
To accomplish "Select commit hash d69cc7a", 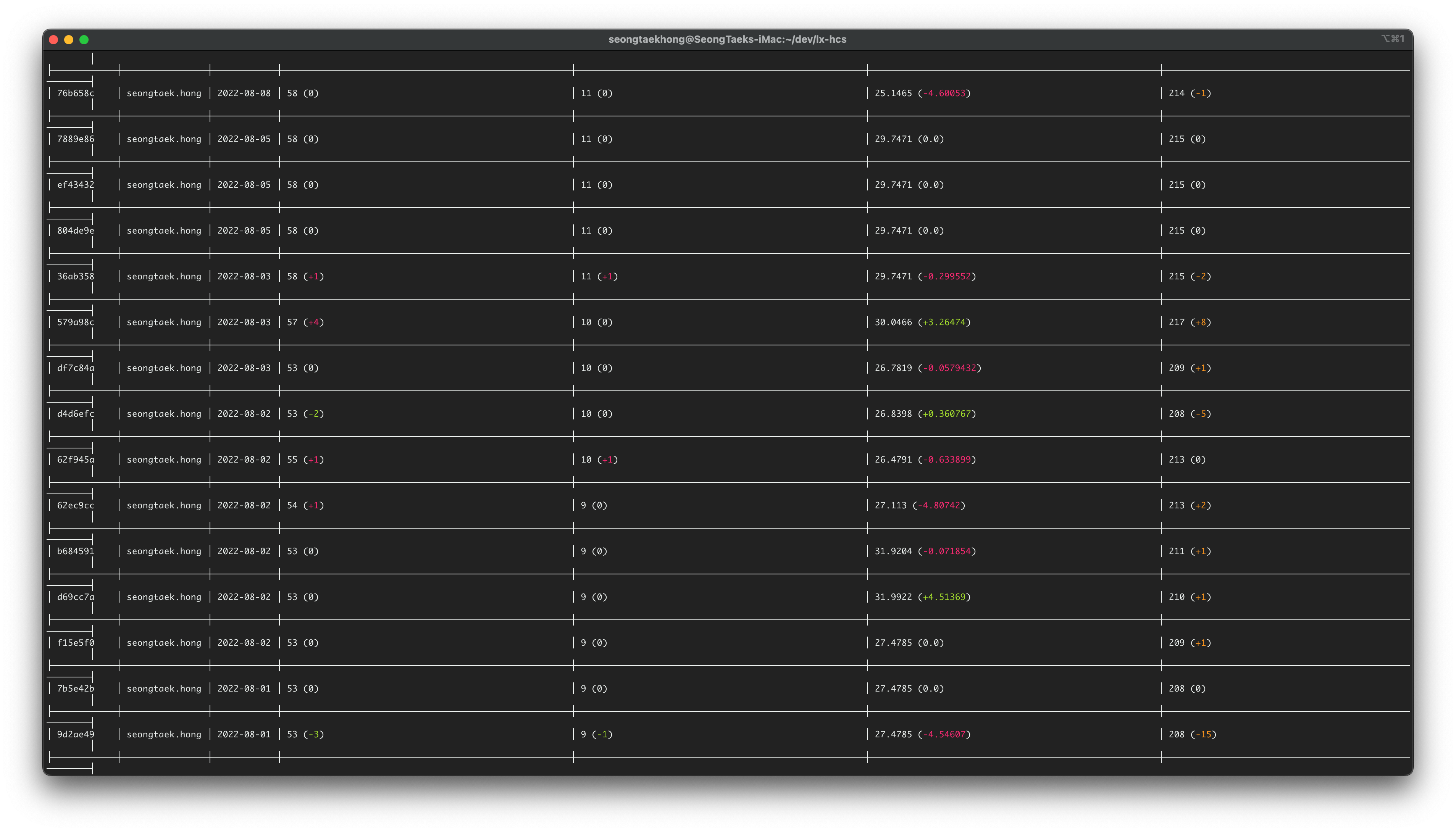I will pyautogui.click(x=76, y=597).
